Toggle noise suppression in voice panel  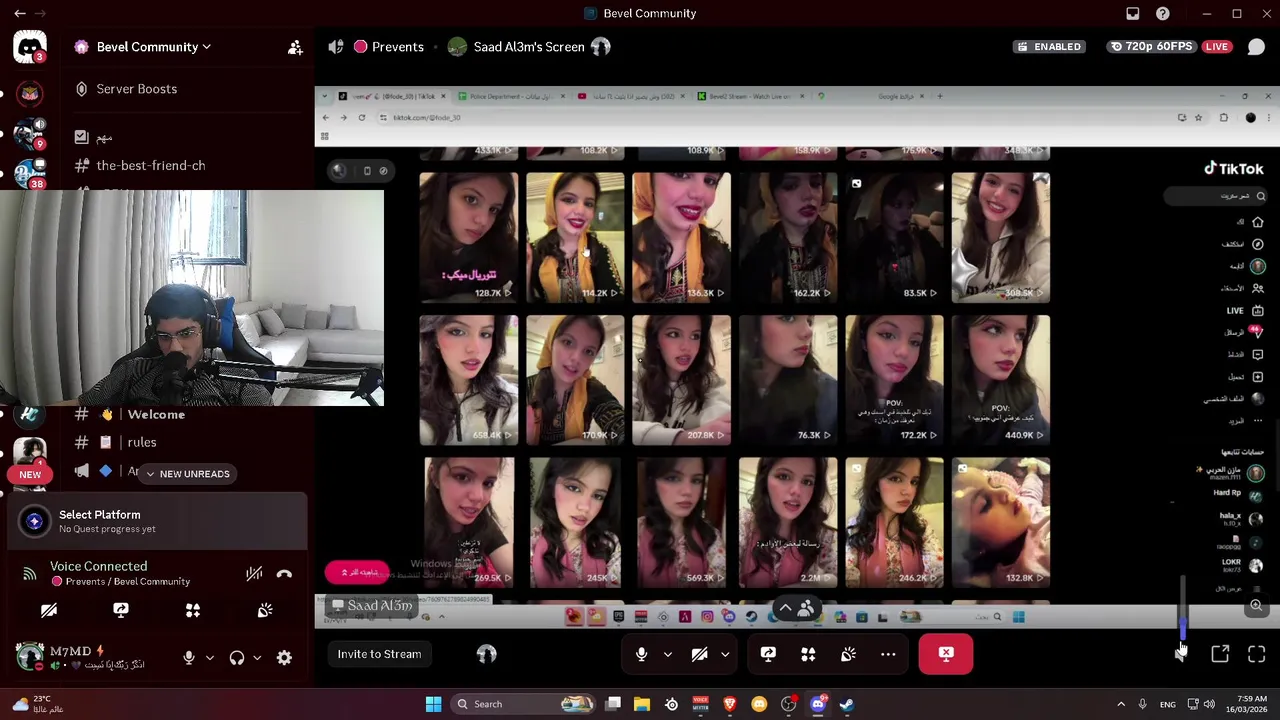254,574
